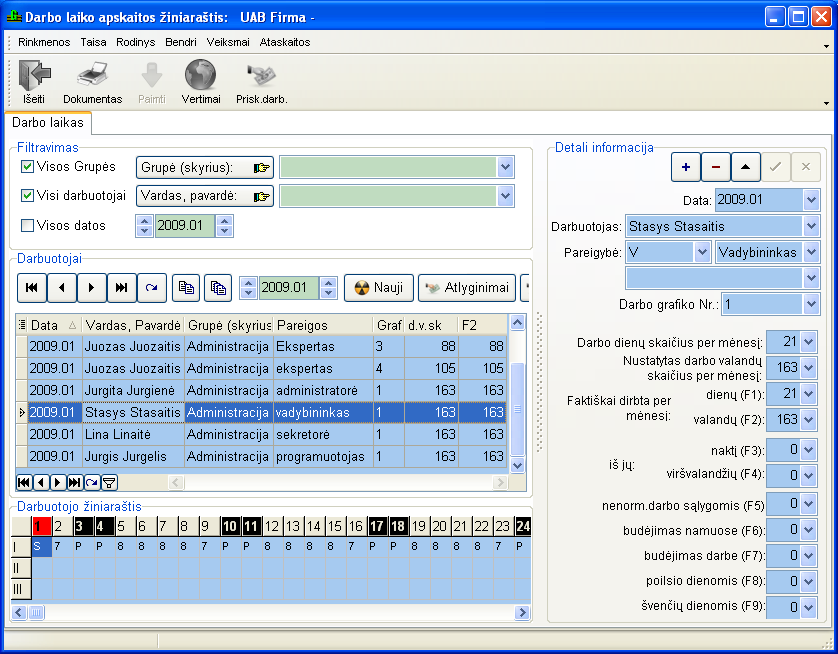Click day 1 cell in timesheet row I
This screenshot has width=838, height=654.
tap(42, 546)
